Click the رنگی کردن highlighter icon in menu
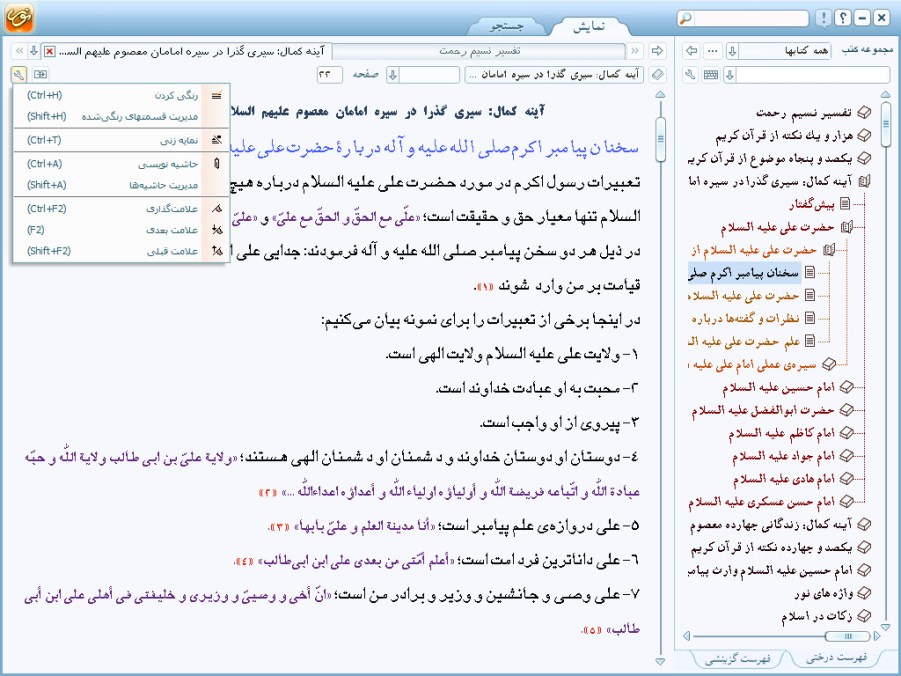This screenshot has height=676, width=901. point(217,95)
